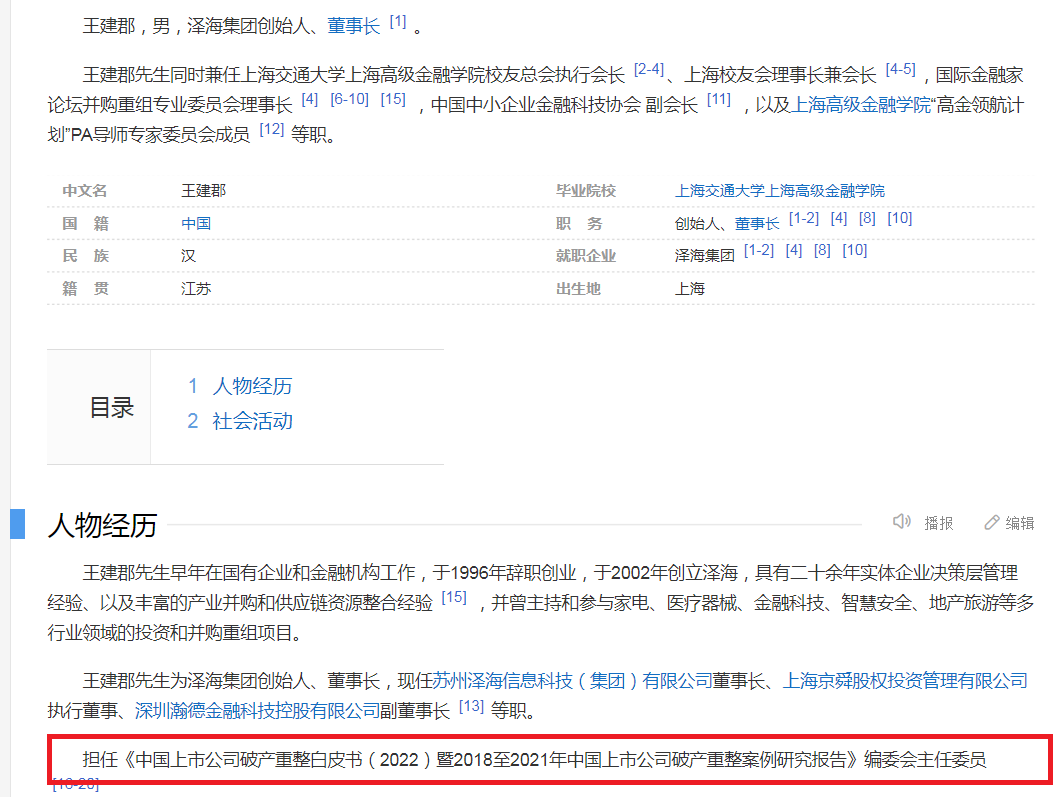Screen dimensions: 1060x797
Task: Click the pencil 编辑 icon
Action: pos(992,523)
